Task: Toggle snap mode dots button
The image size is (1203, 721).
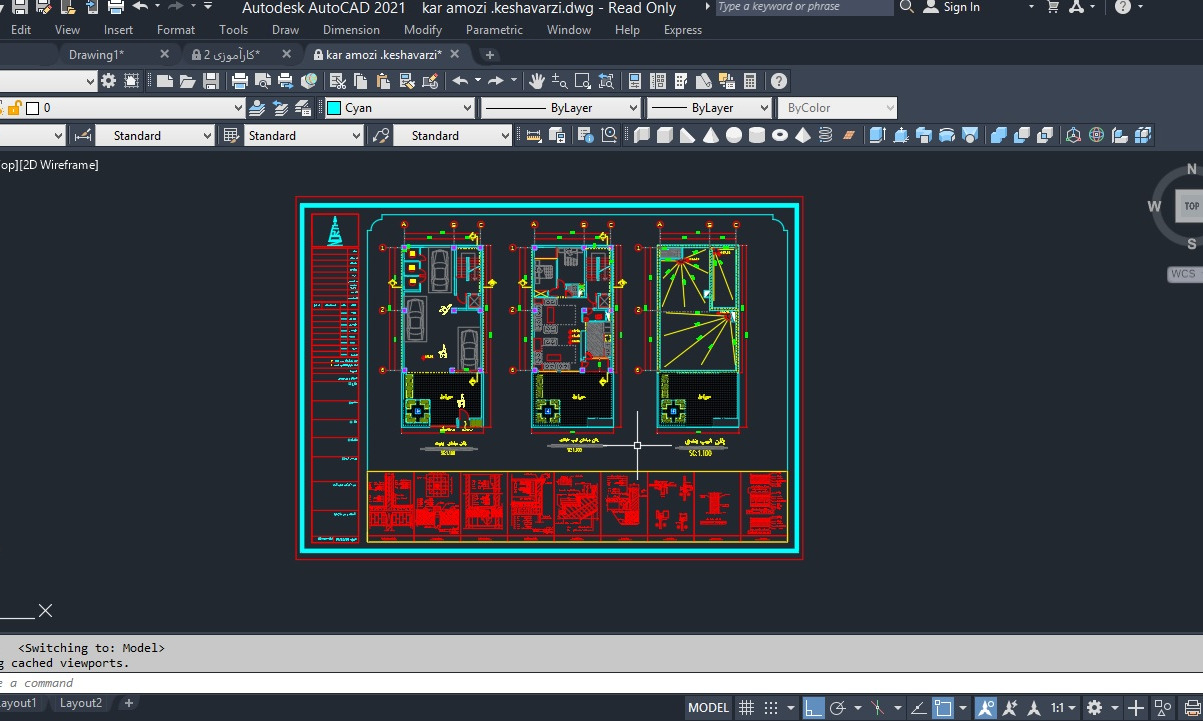Action: pos(770,708)
